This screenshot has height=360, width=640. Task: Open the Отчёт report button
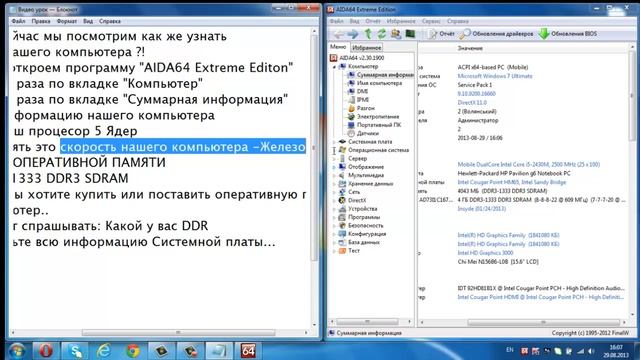coord(442,34)
